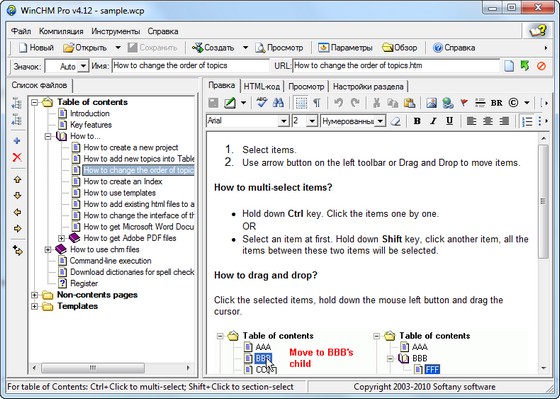Click the expand-all tree icon in sidebar
The width and height of the screenshot is (560, 399).
(17, 103)
